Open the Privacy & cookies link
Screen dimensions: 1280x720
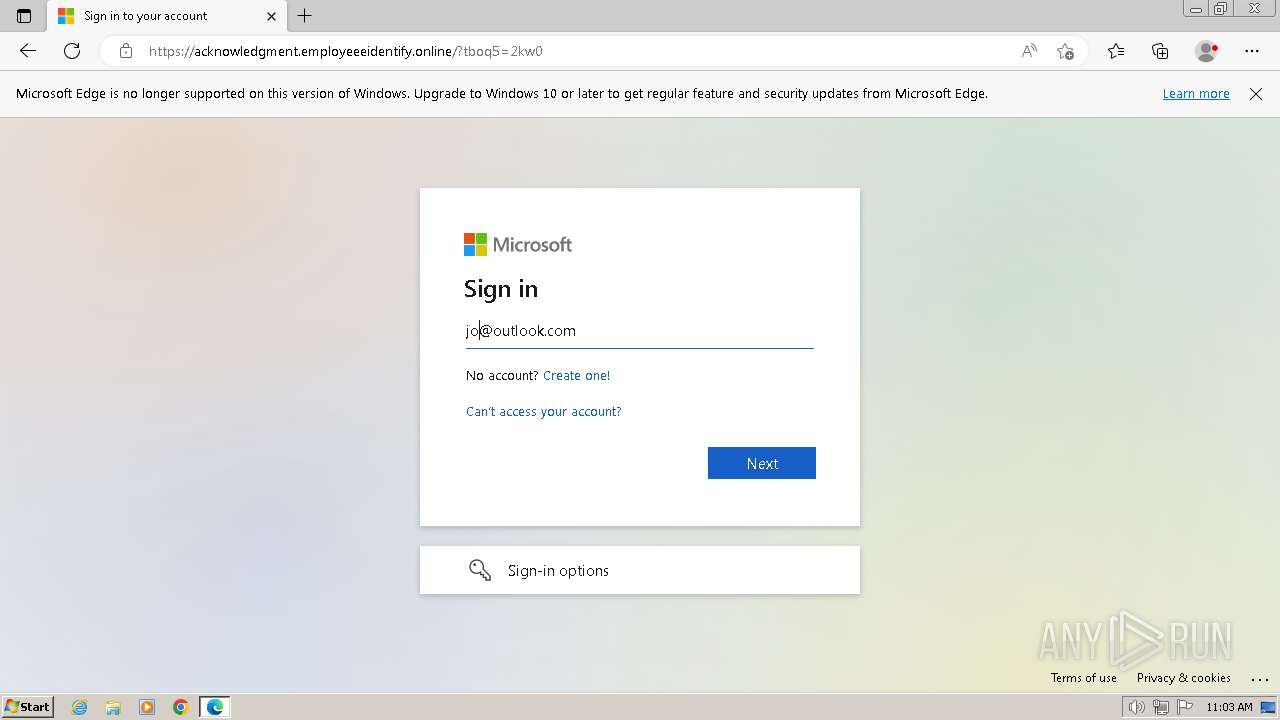pyautogui.click(x=1184, y=678)
